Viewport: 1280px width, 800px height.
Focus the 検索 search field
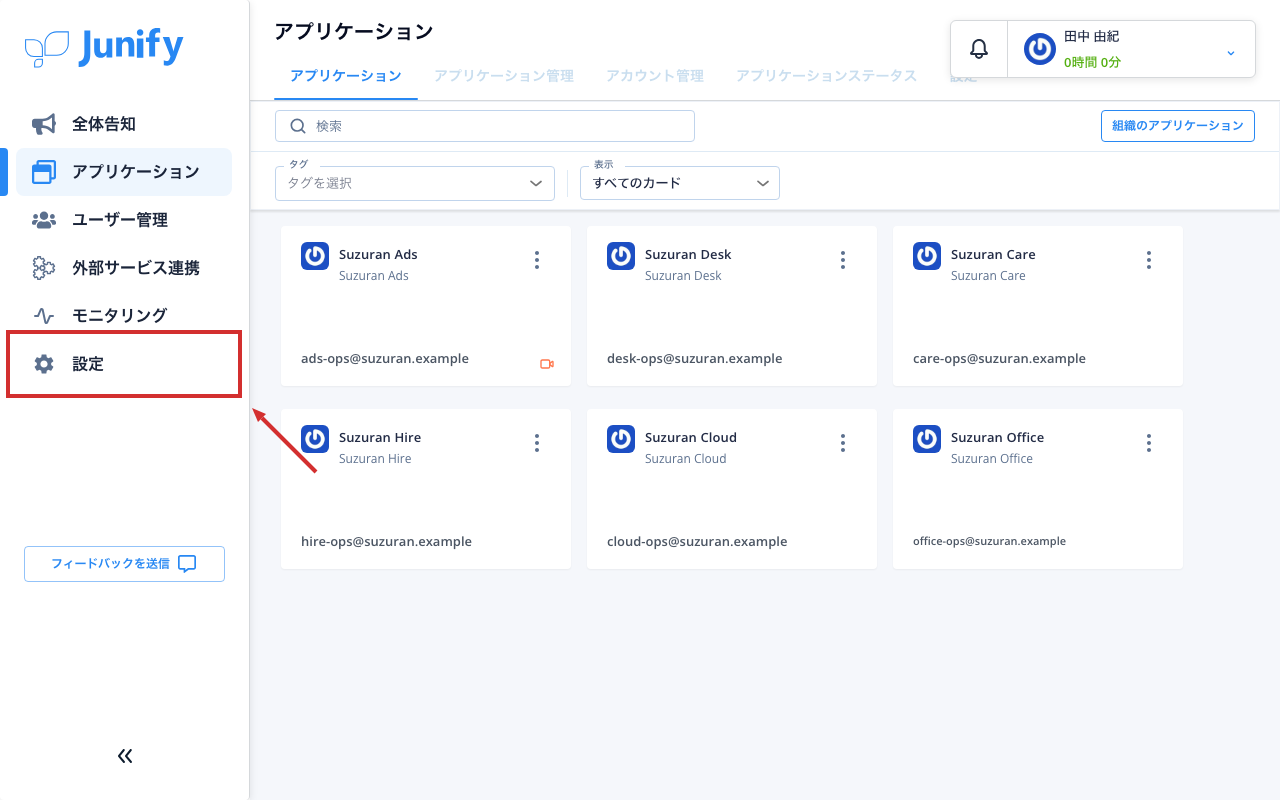[485, 126]
